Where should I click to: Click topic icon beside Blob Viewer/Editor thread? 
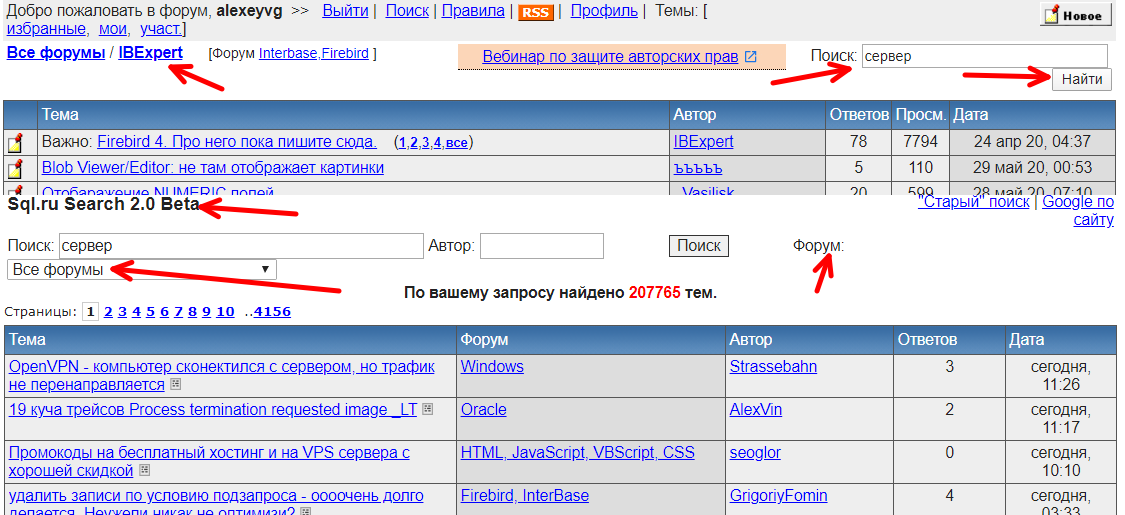coord(16,168)
